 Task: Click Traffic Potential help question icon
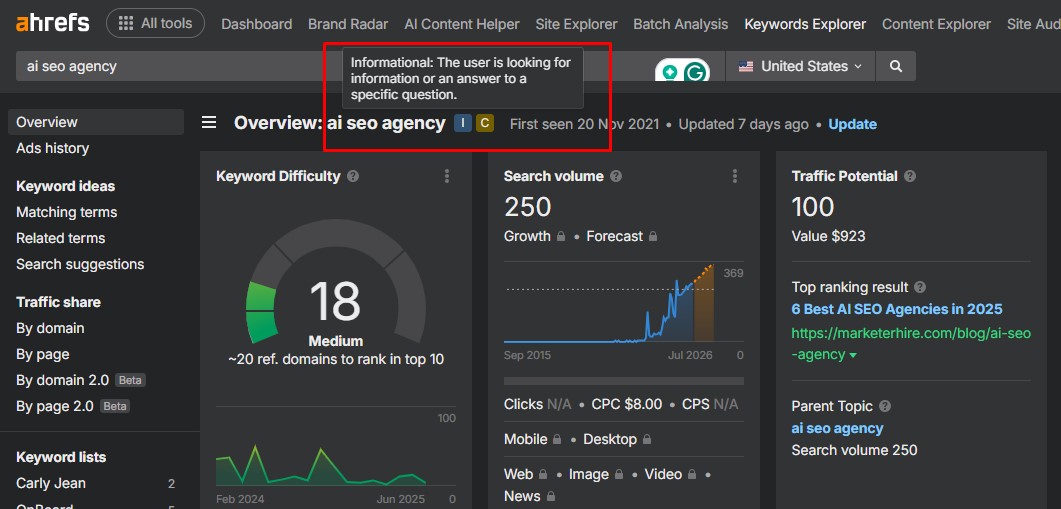pos(910,176)
